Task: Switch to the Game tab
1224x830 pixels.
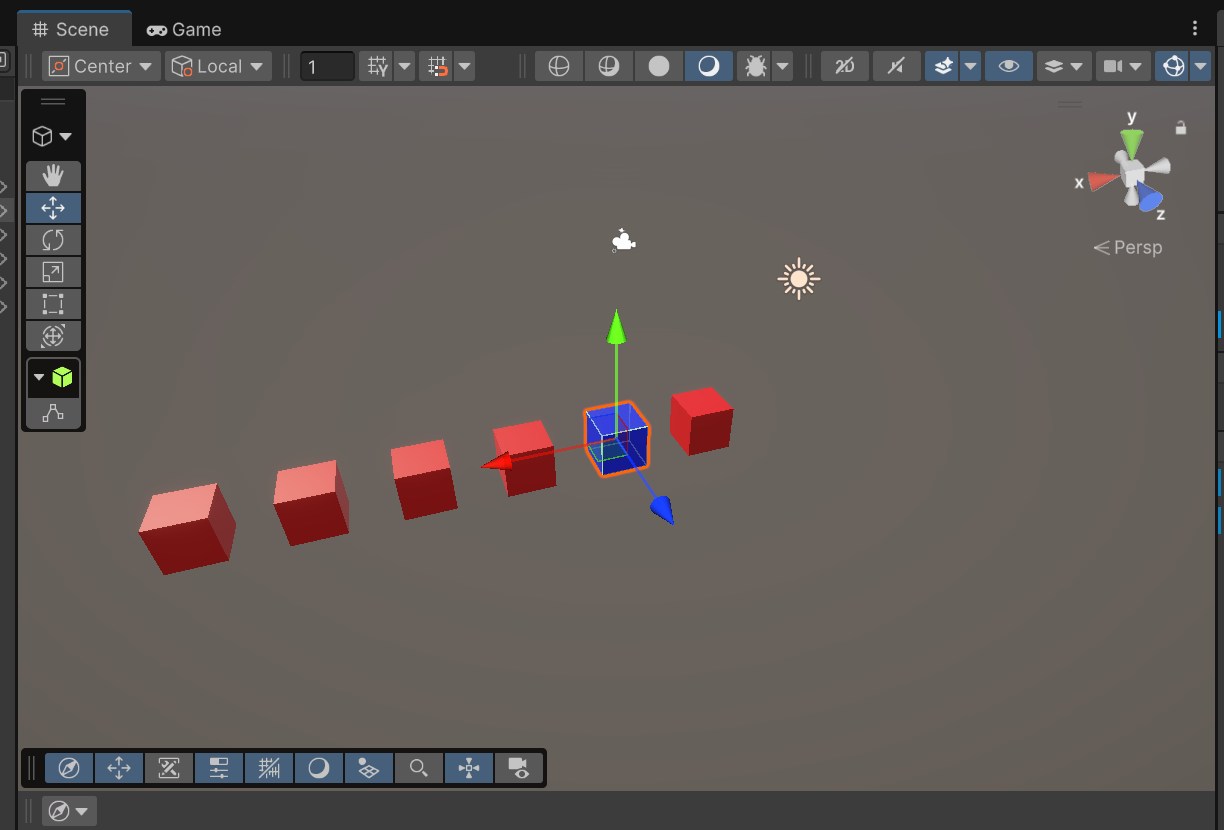Action: (184, 29)
